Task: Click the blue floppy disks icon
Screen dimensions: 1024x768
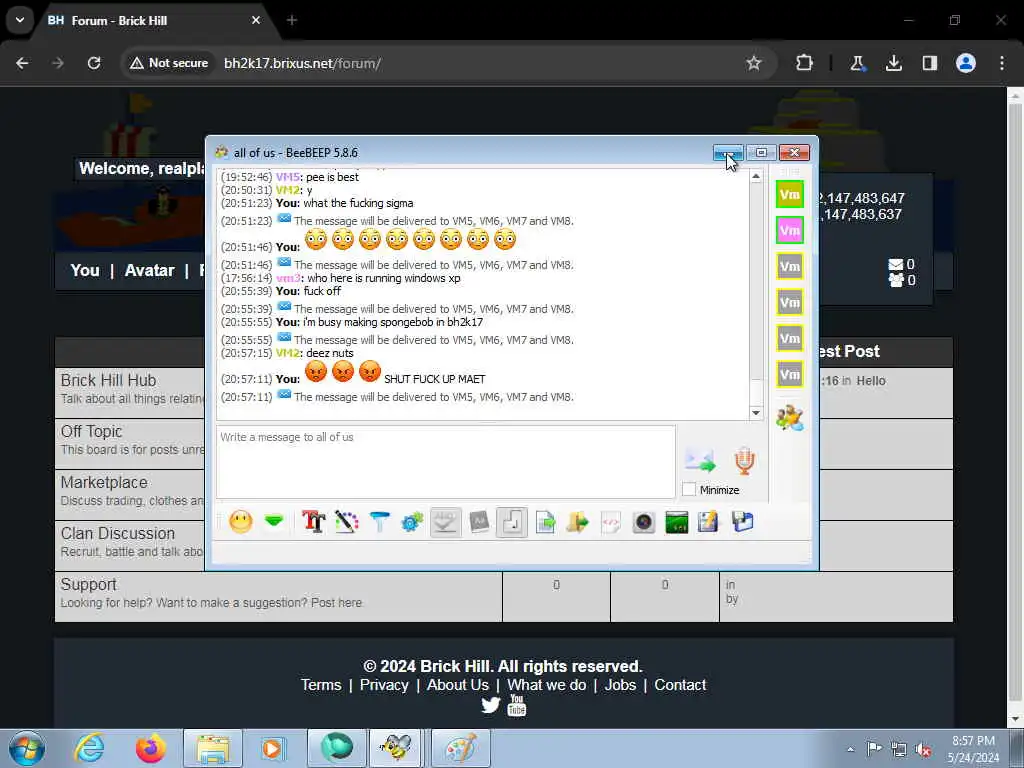Action: pyautogui.click(x=743, y=522)
